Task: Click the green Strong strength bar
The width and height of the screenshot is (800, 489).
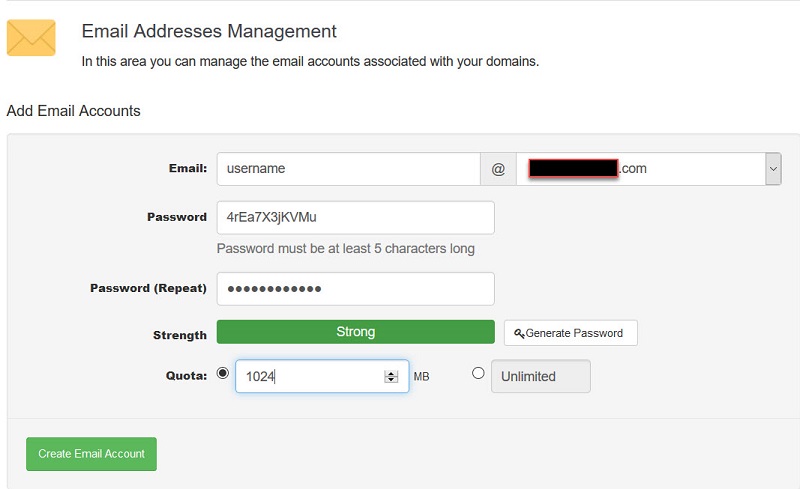Action: 355,332
